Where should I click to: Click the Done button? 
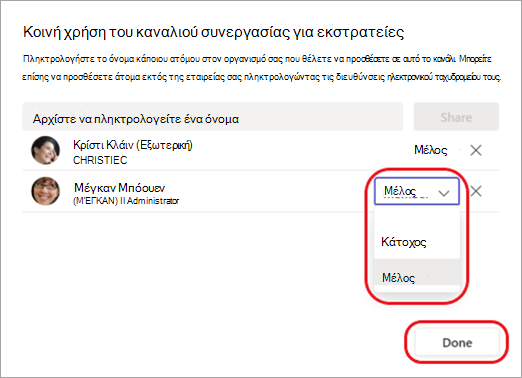457,342
